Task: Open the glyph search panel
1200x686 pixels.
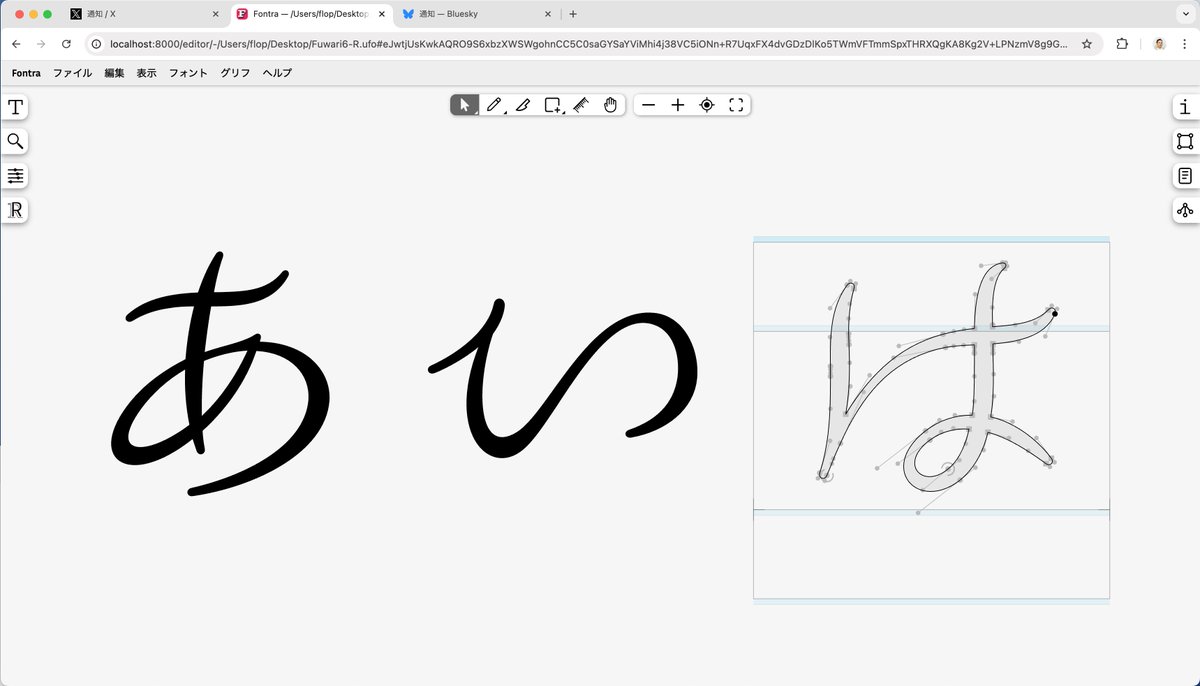Action: 15,141
